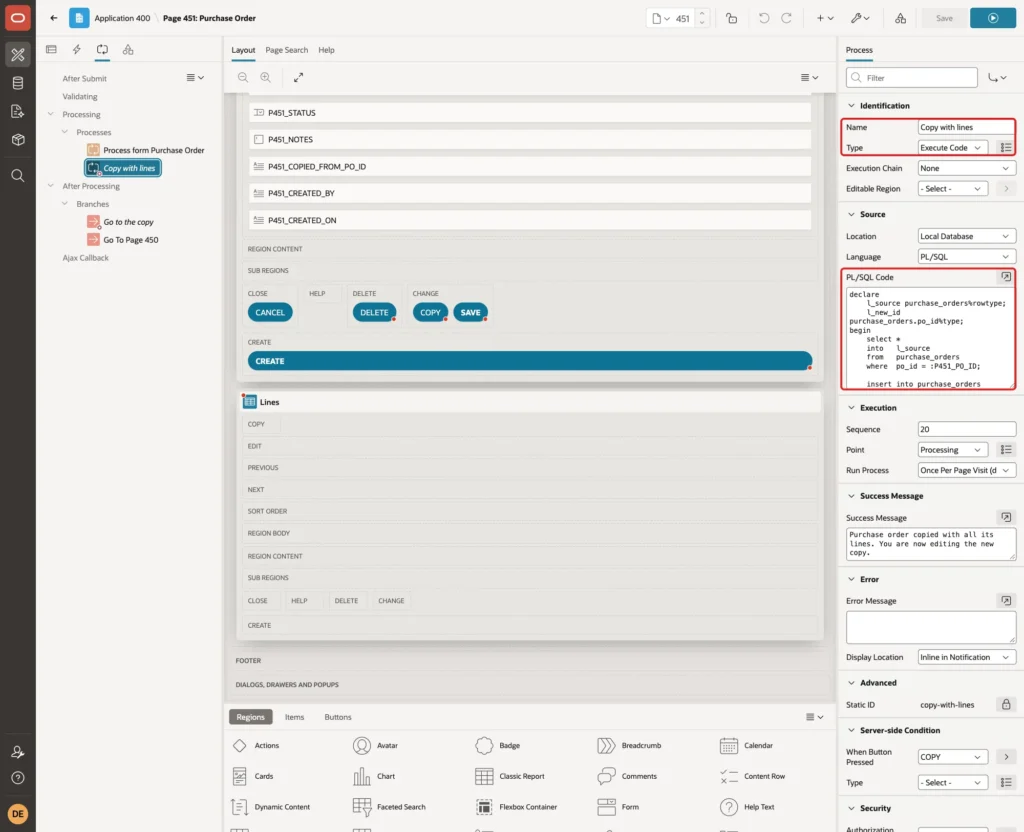Switch to Dynamic Actions lightning tab

click(76, 50)
